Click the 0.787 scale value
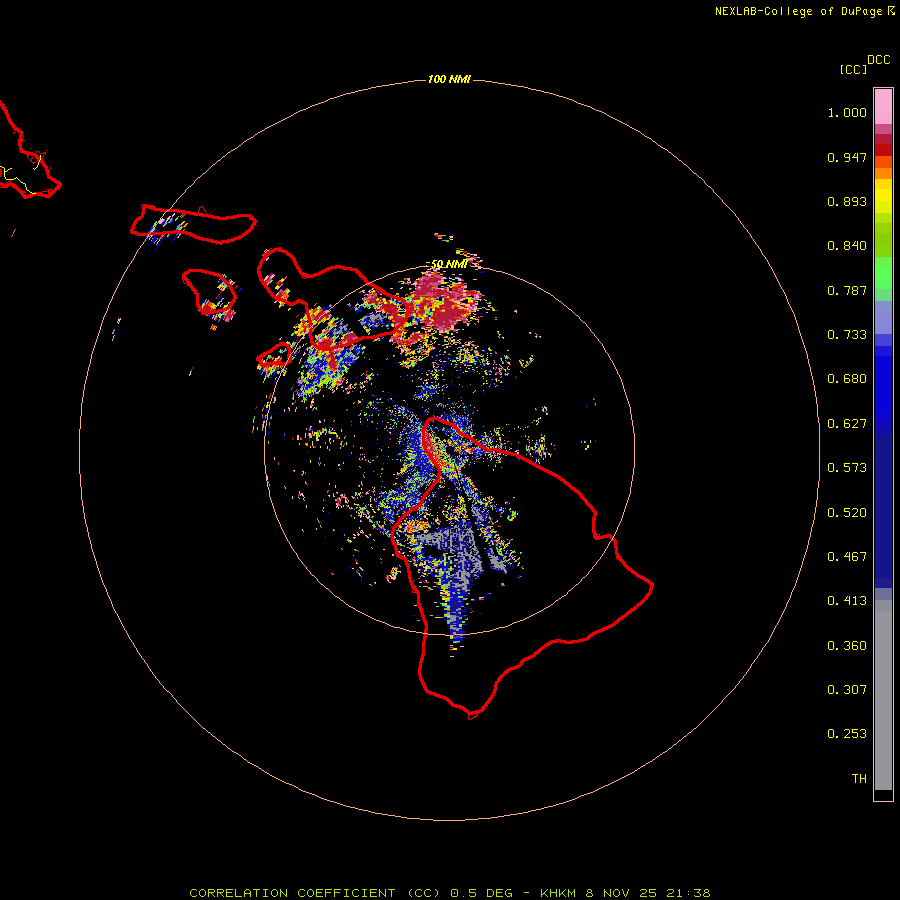This screenshot has width=900, height=900. 847,290
